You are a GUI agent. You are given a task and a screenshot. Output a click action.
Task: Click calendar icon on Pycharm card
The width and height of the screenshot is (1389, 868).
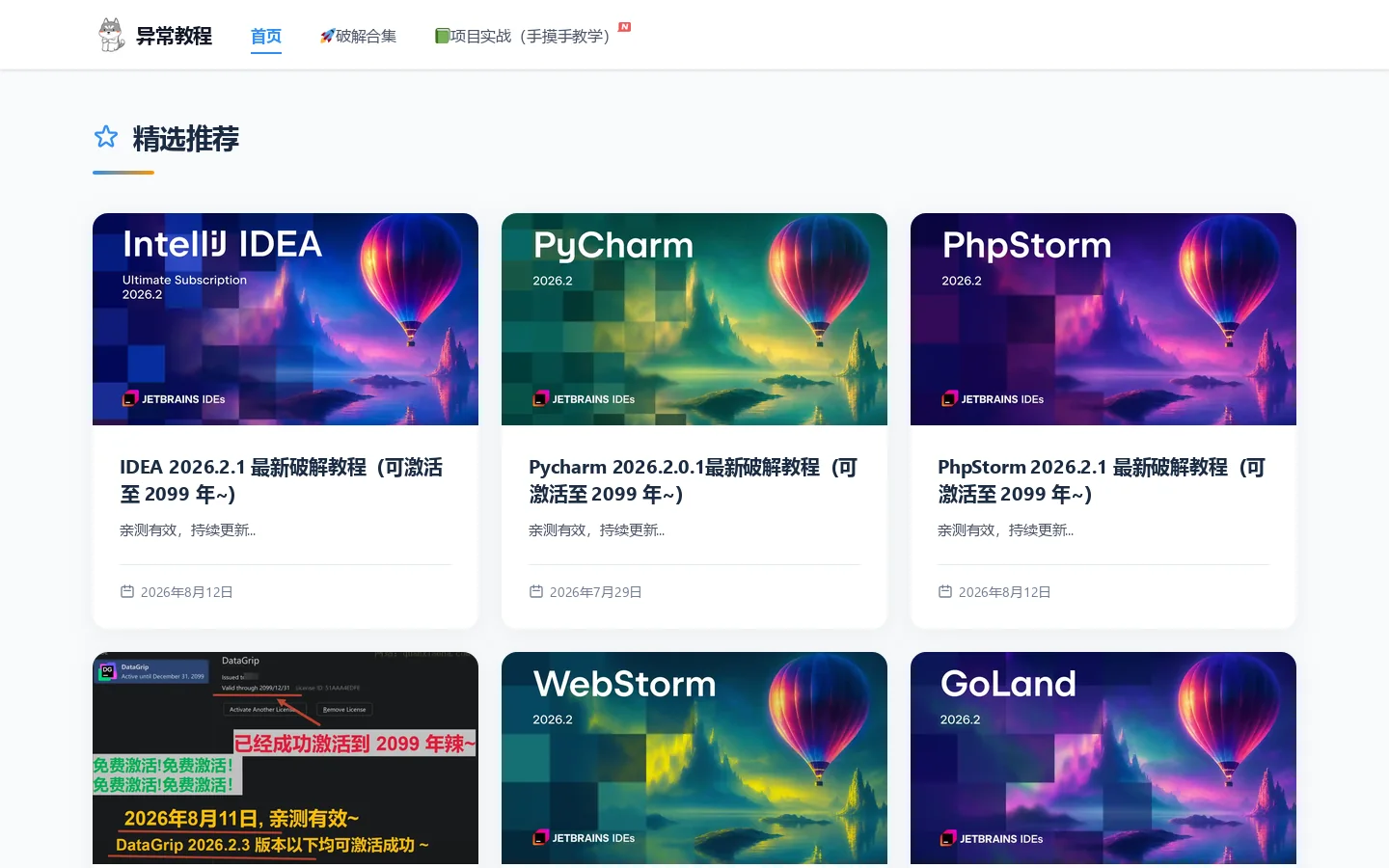536,591
